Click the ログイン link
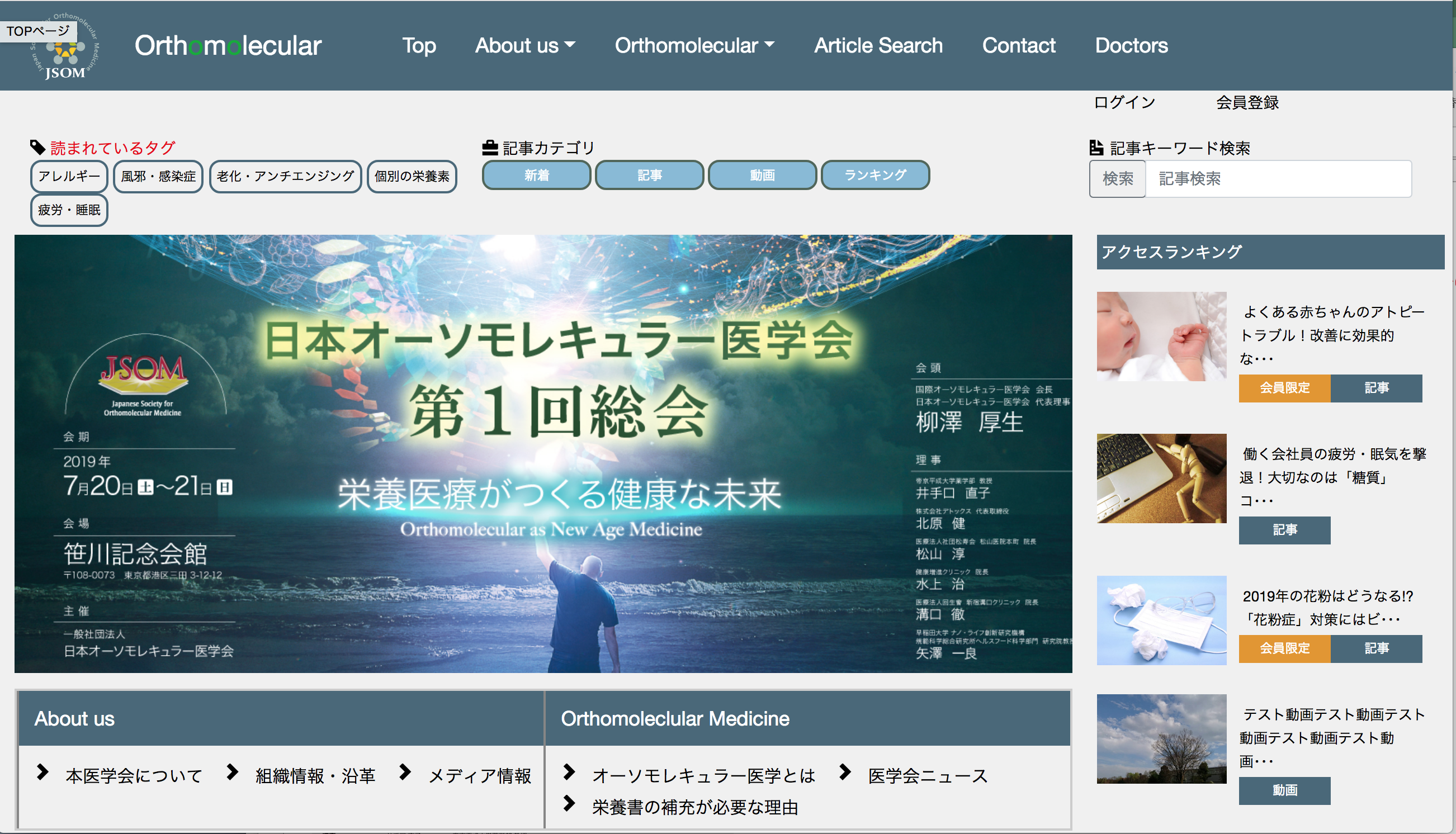This screenshot has width=1456, height=834. [x=1124, y=102]
